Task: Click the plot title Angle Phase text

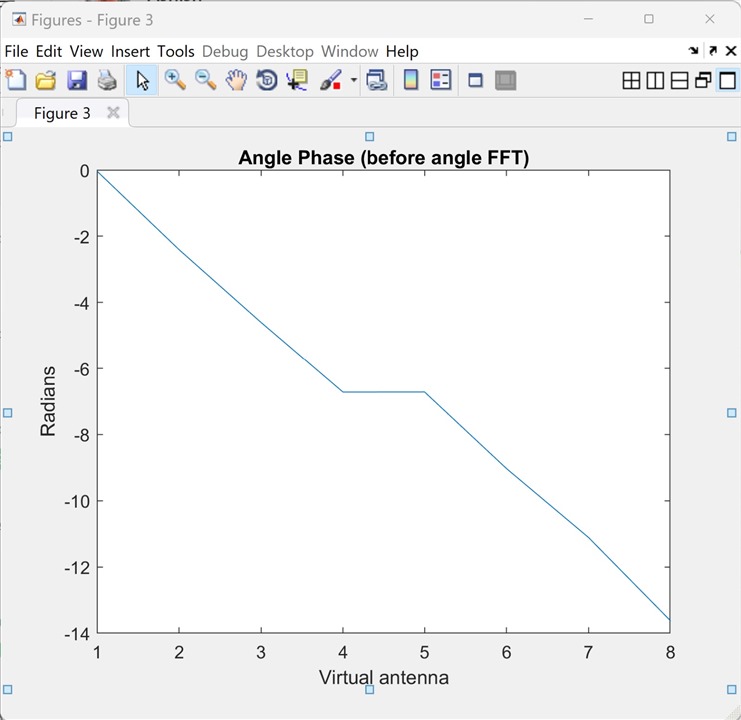Action: (383, 157)
